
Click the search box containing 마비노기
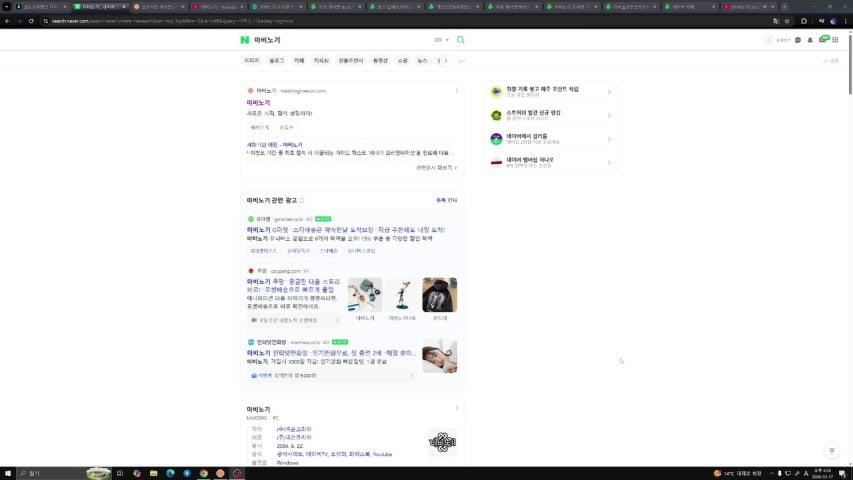point(341,40)
